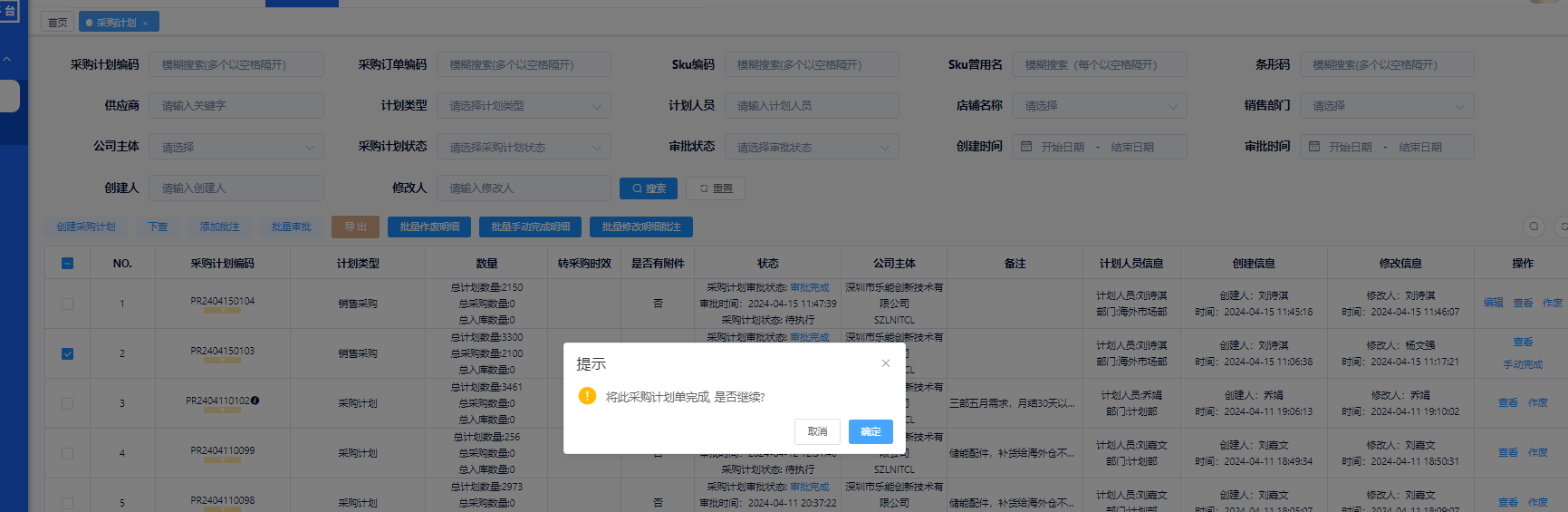Click the 批量审批 button
The width and height of the screenshot is (1568, 512).
tap(291, 227)
